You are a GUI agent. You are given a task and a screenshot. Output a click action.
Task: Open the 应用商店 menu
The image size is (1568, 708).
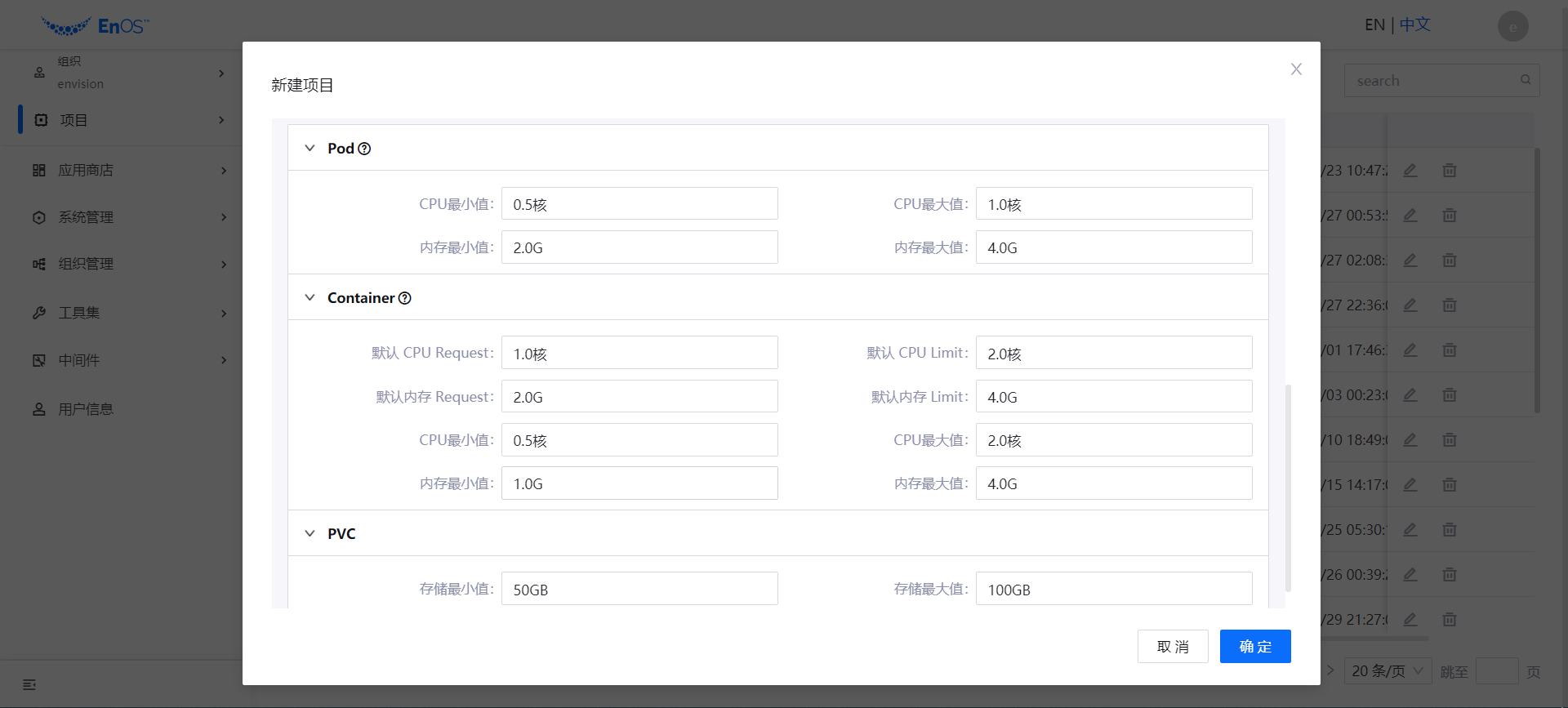(86, 171)
